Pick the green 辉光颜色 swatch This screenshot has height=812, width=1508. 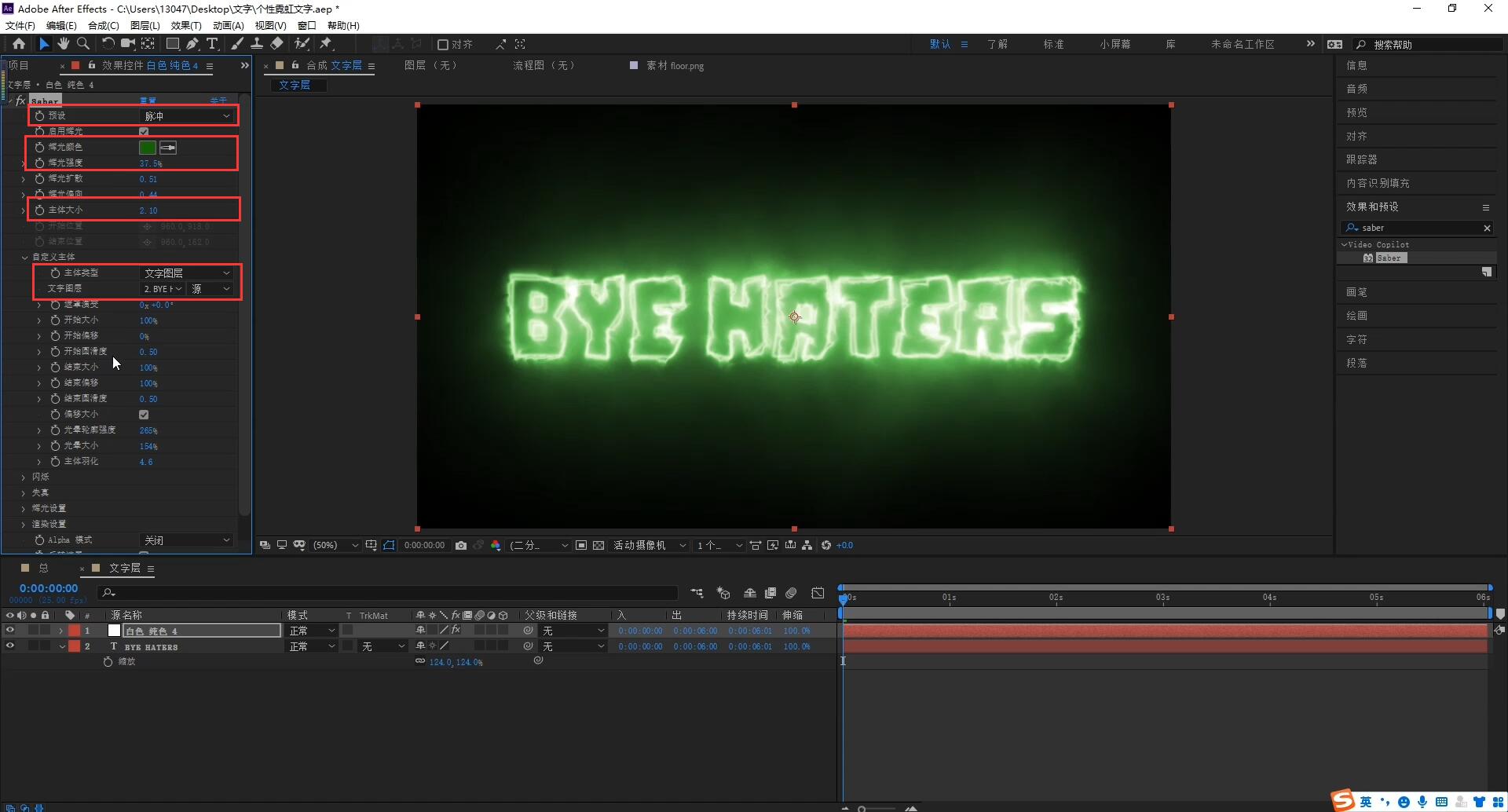[148, 147]
